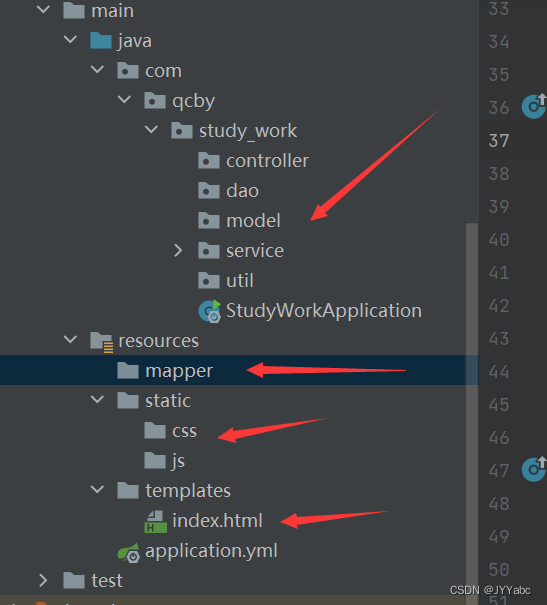Select the java source folder name
Viewport: 547px width, 605px height.
tap(135, 41)
